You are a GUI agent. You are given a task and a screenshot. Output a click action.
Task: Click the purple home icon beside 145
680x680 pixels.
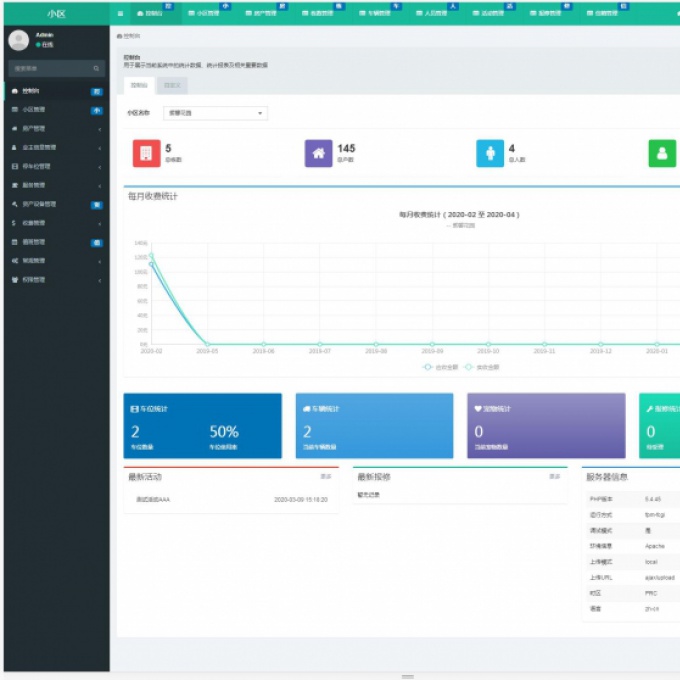click(318, 153)
